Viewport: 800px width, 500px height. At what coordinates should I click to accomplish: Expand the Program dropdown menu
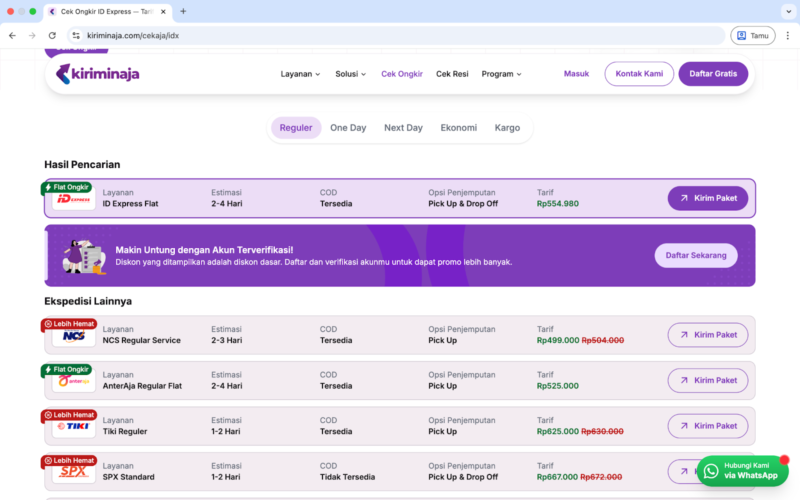[x=501, y=74]
